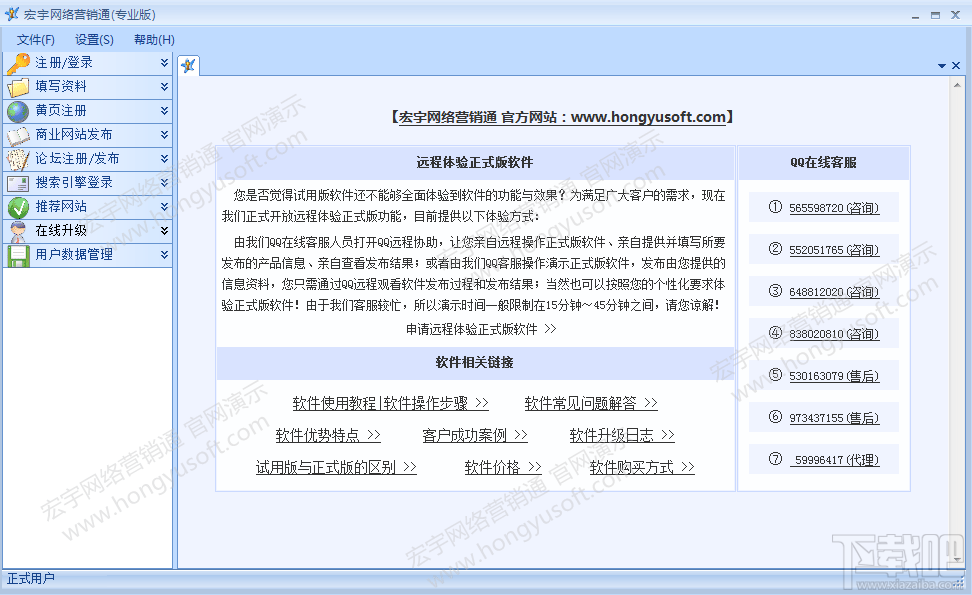Open the tab list dropdown arrow
The height and width of the screenshot is (595, 972).
click(942, 66)
